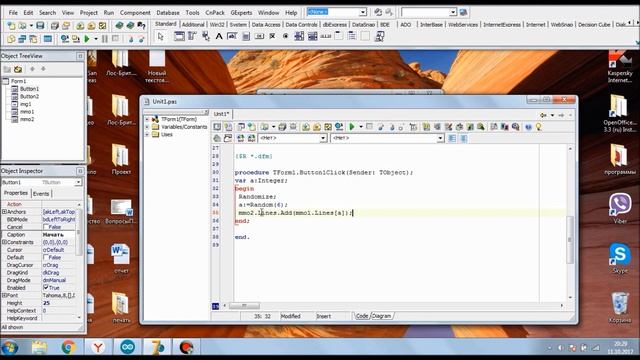Open the first <Нет> combo box in editor
Screen dimensions: 640x360
point(323,138)
